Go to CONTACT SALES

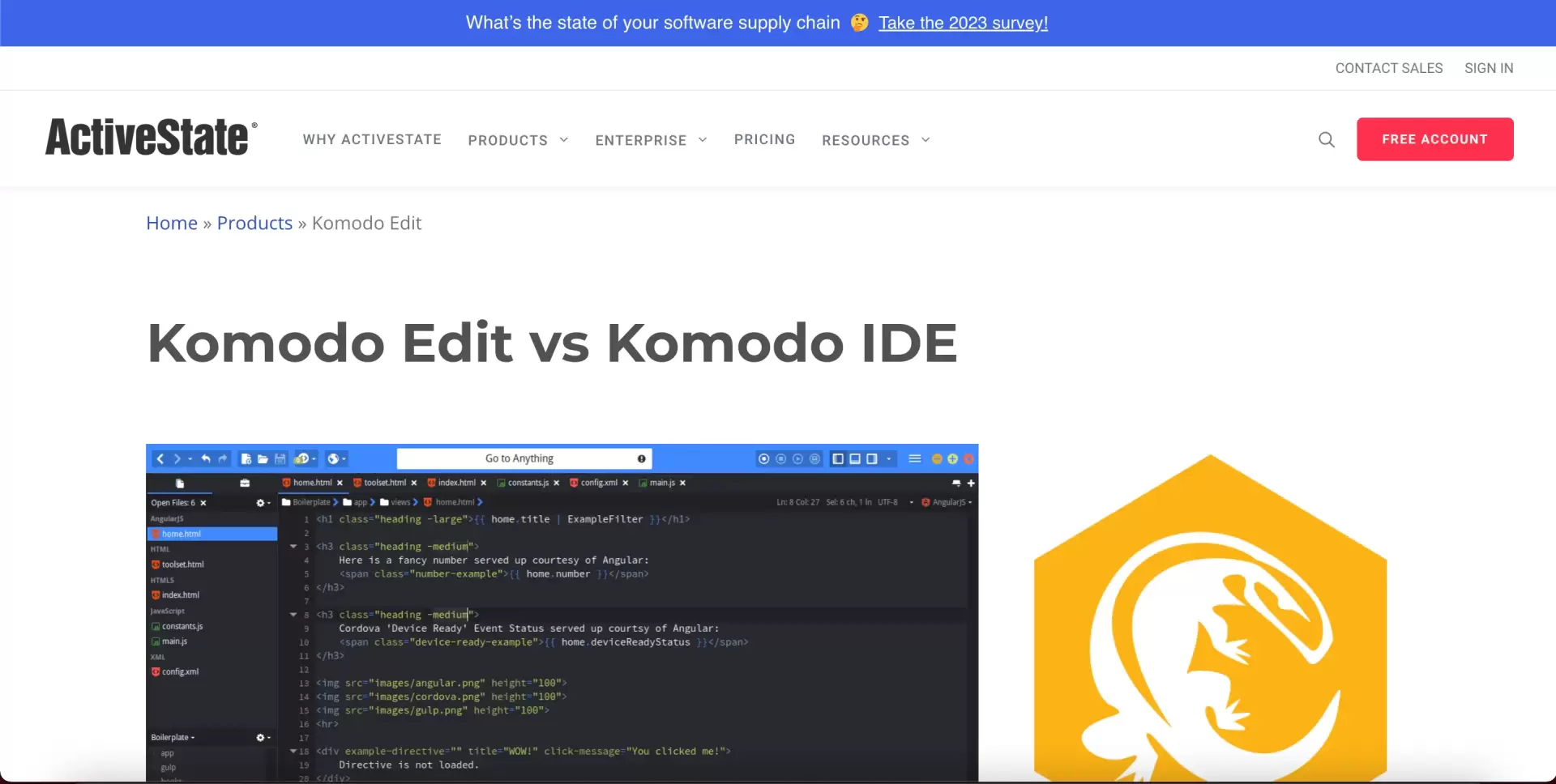click(x=1388, y=68)
